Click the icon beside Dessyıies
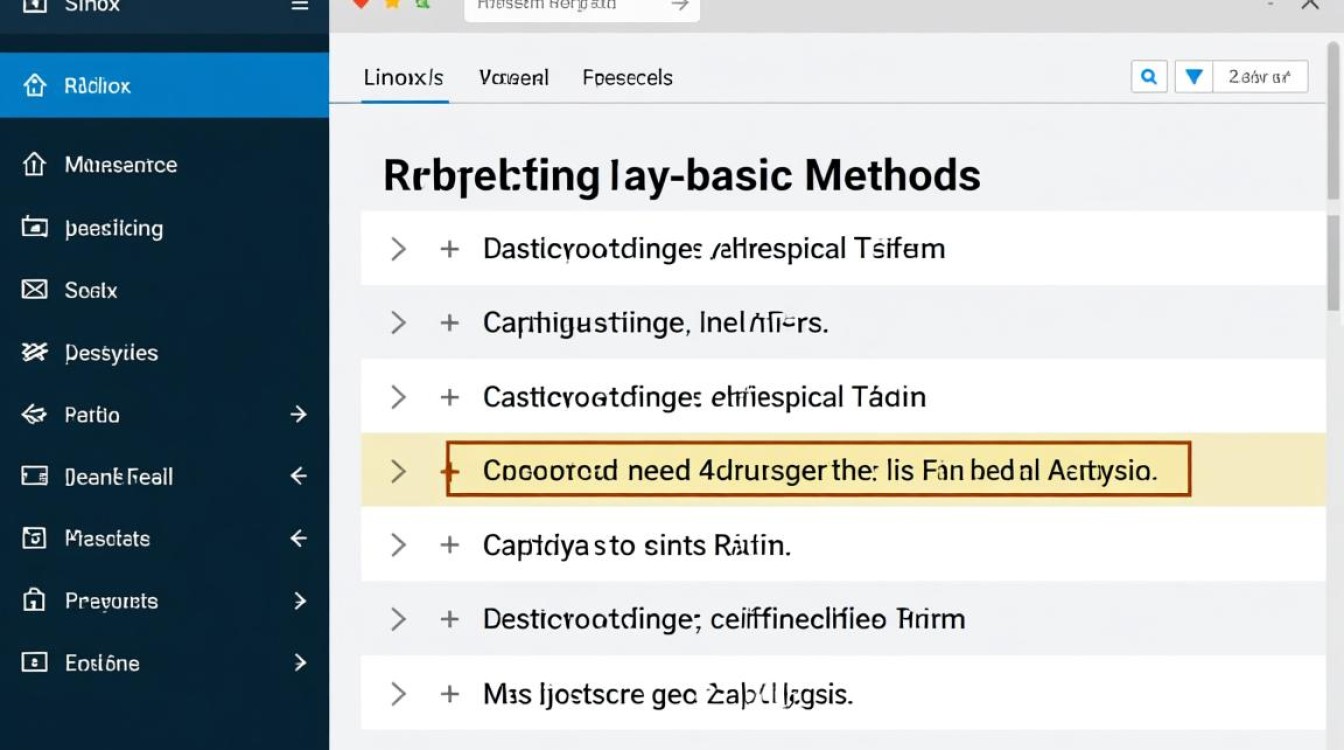The image size is (1344, 750). pyautogui.click(x=34, y=352)
